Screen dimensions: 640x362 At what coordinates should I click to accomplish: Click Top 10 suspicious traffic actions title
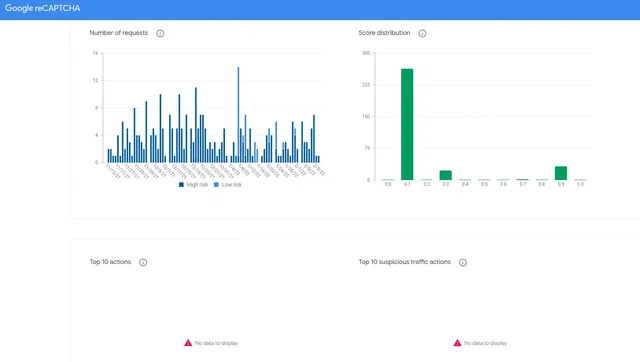coord(404,262)
